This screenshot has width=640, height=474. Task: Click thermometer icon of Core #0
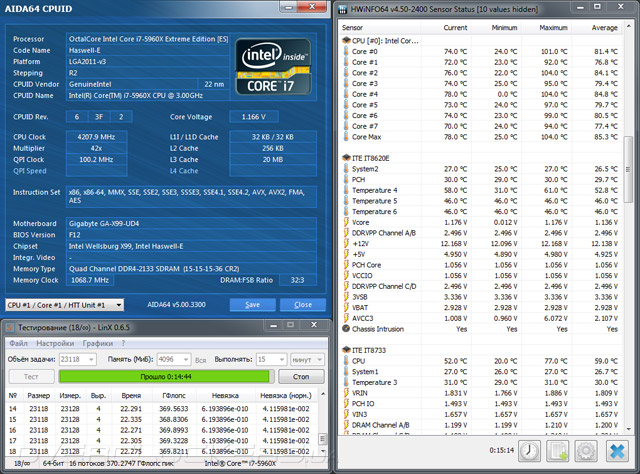pos(346,51)
